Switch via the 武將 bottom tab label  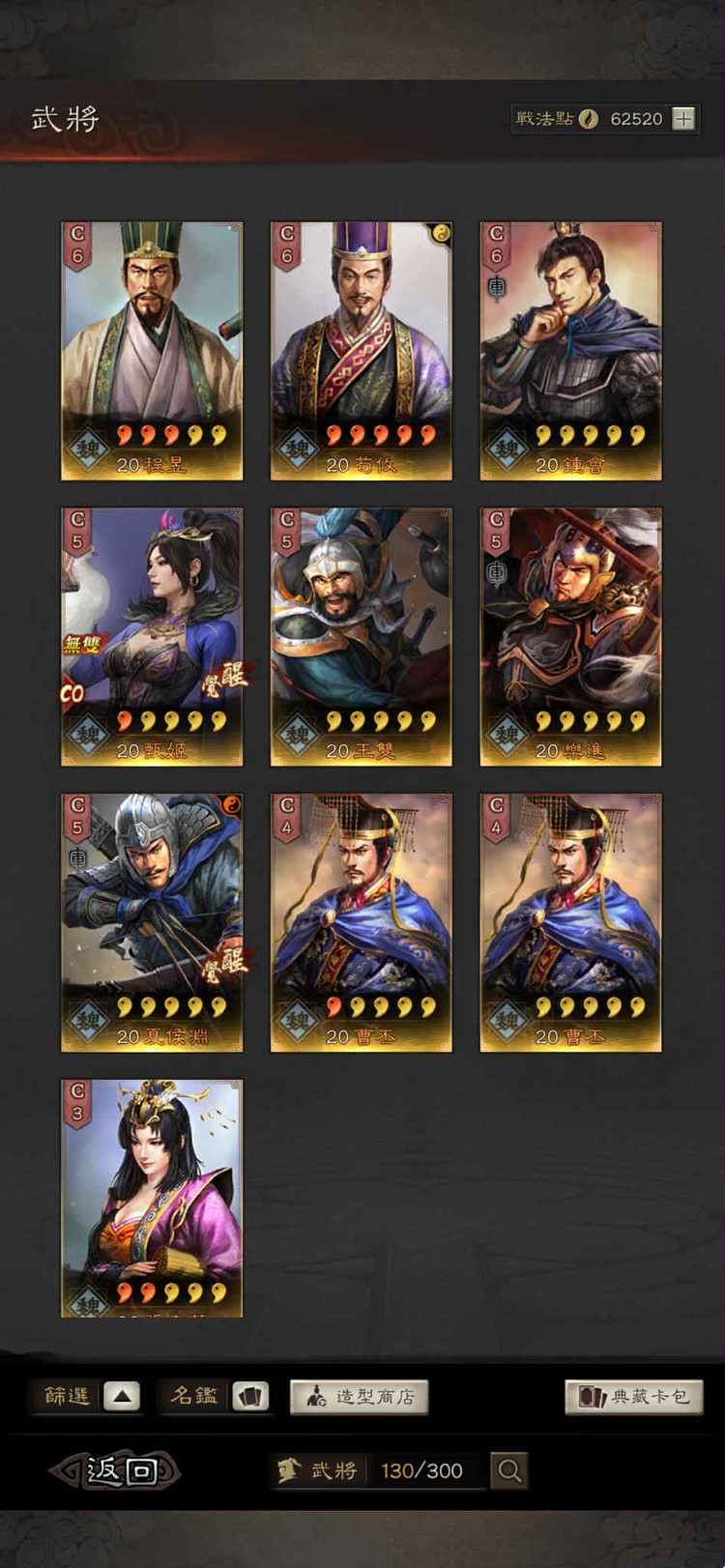(x=334, y=1471)
